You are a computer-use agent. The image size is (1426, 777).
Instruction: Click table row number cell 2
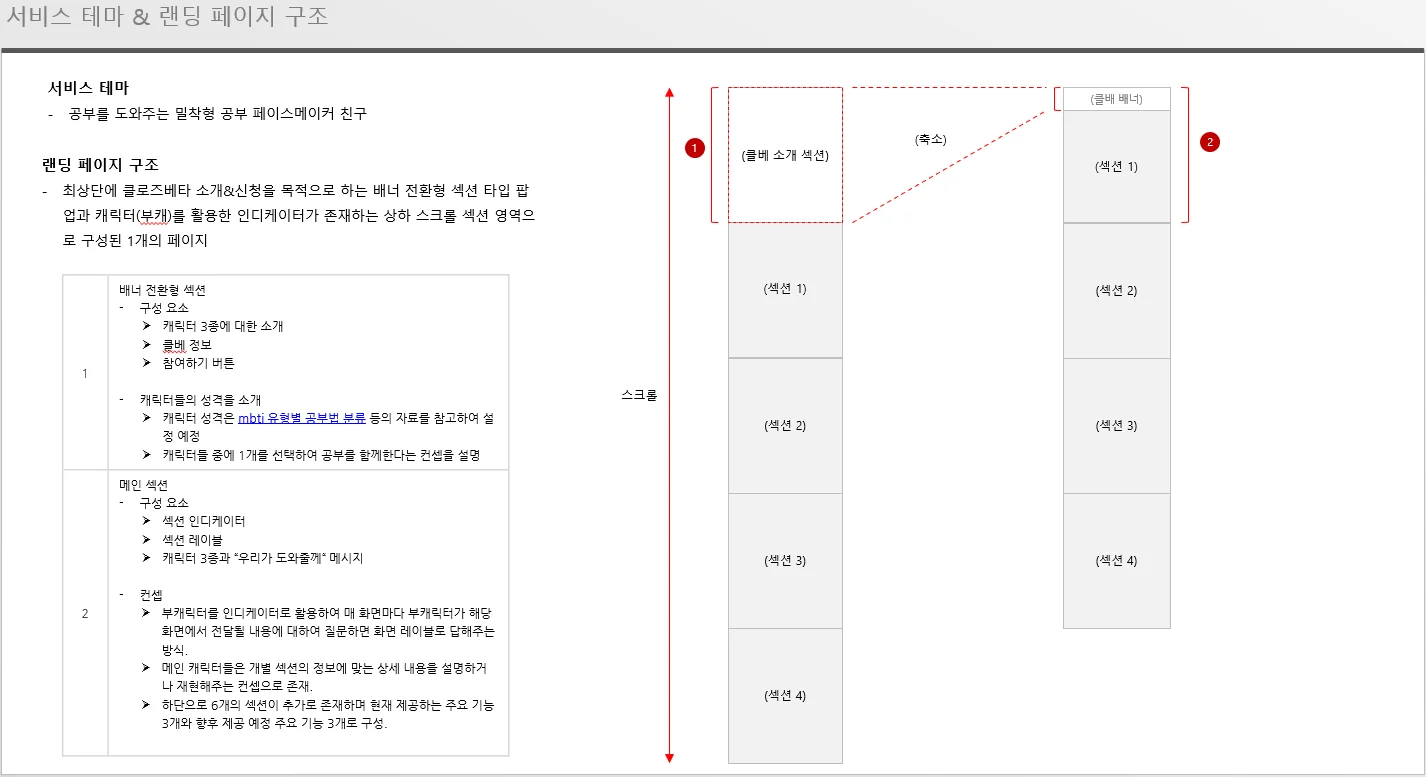[85, 613]
